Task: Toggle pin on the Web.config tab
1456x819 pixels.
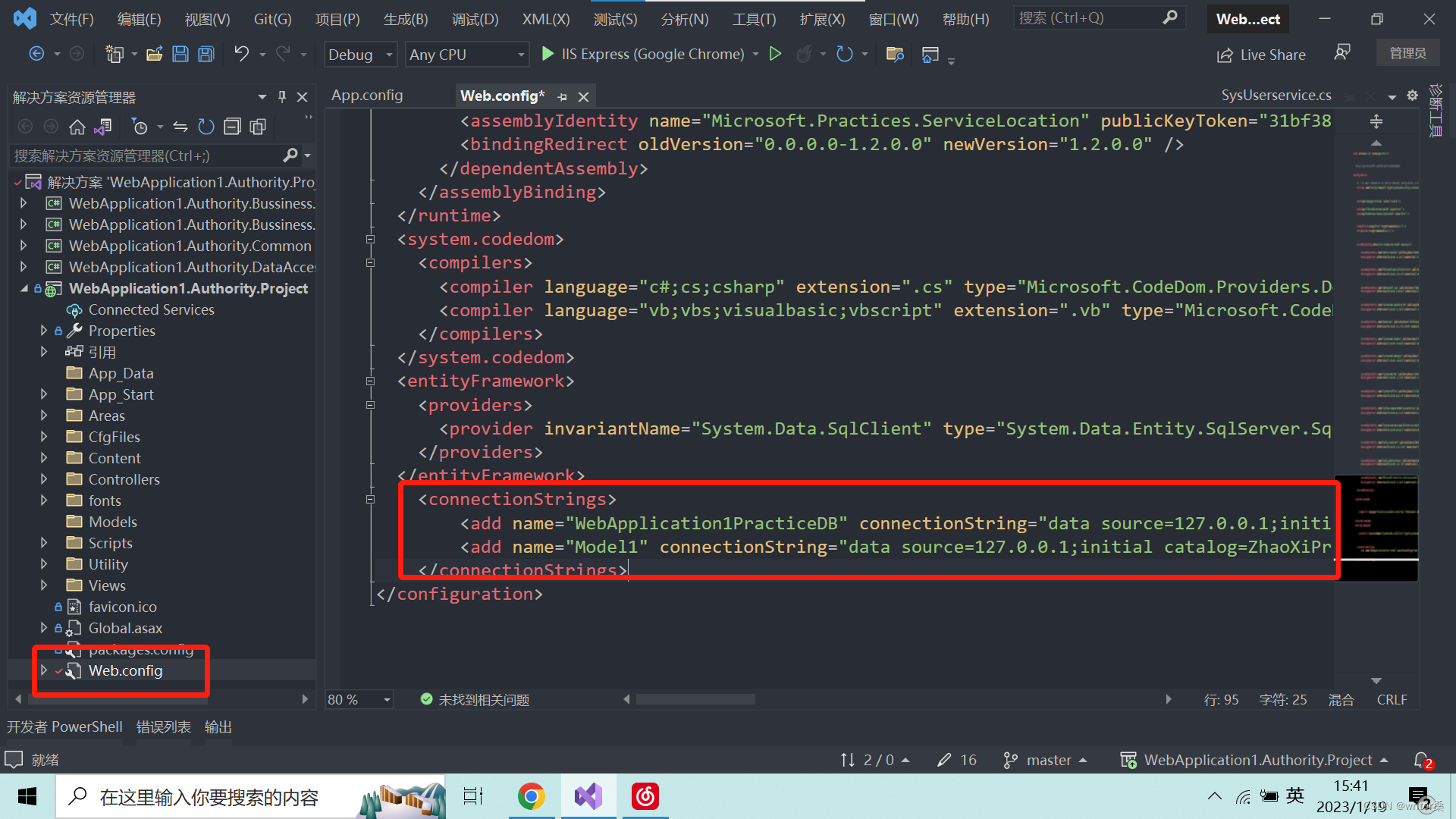Action: pyautogui.click(x=562, y=96)
